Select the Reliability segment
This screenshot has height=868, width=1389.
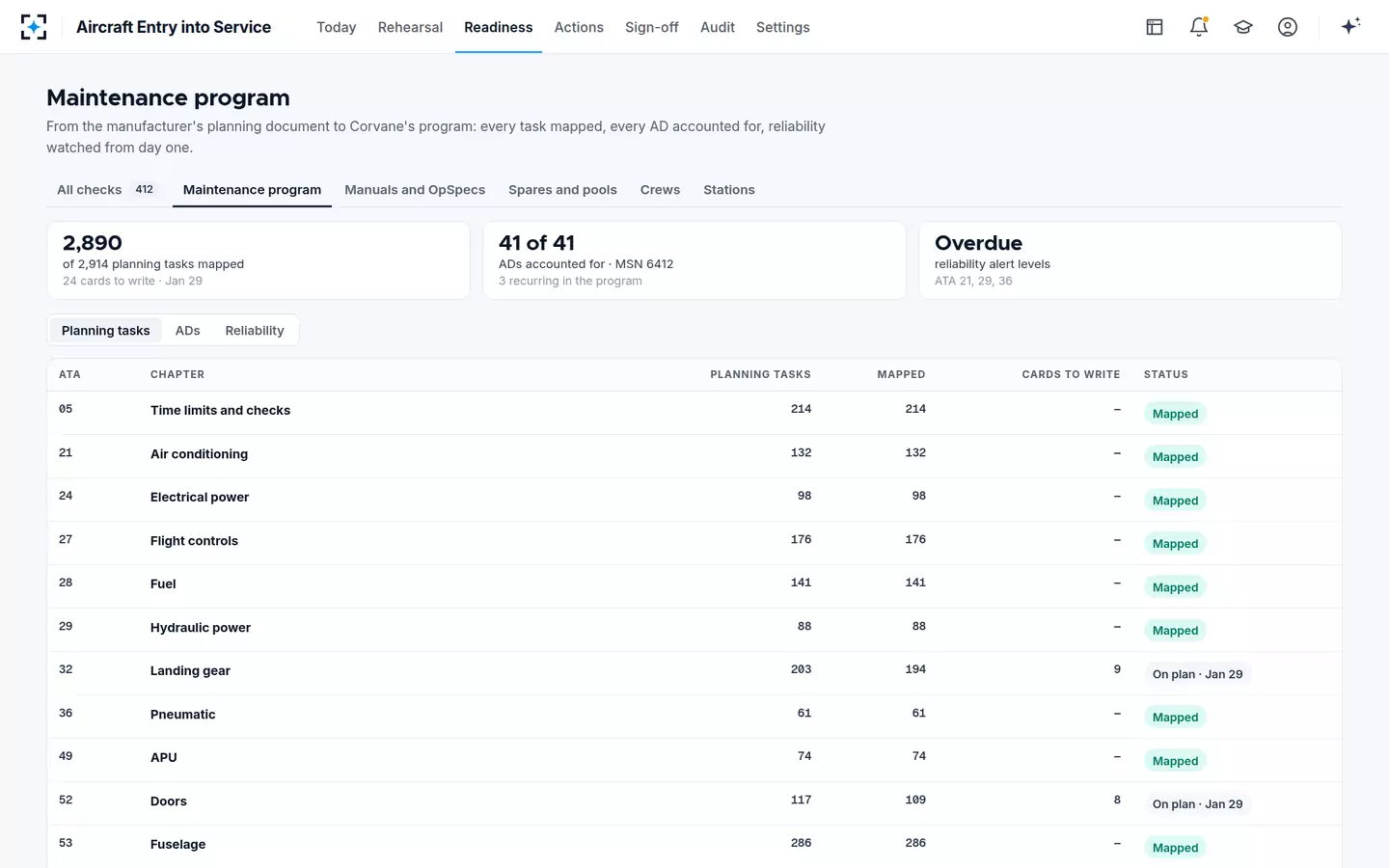point(255,331)
